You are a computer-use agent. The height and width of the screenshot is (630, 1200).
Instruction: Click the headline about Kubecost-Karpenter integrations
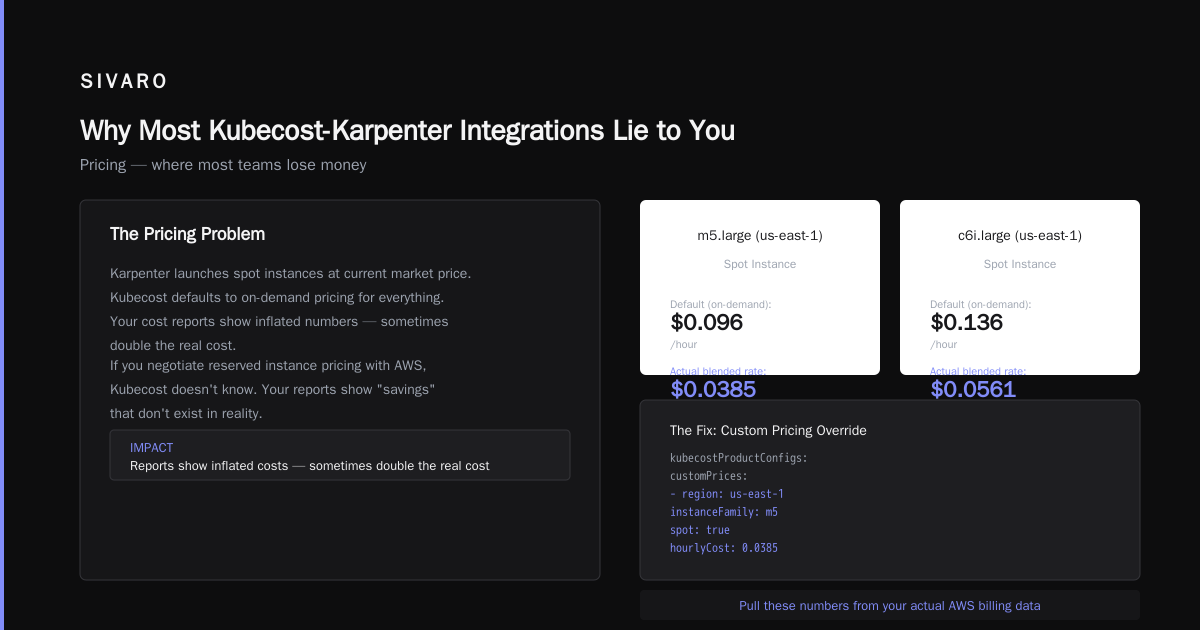pos(407,130)
